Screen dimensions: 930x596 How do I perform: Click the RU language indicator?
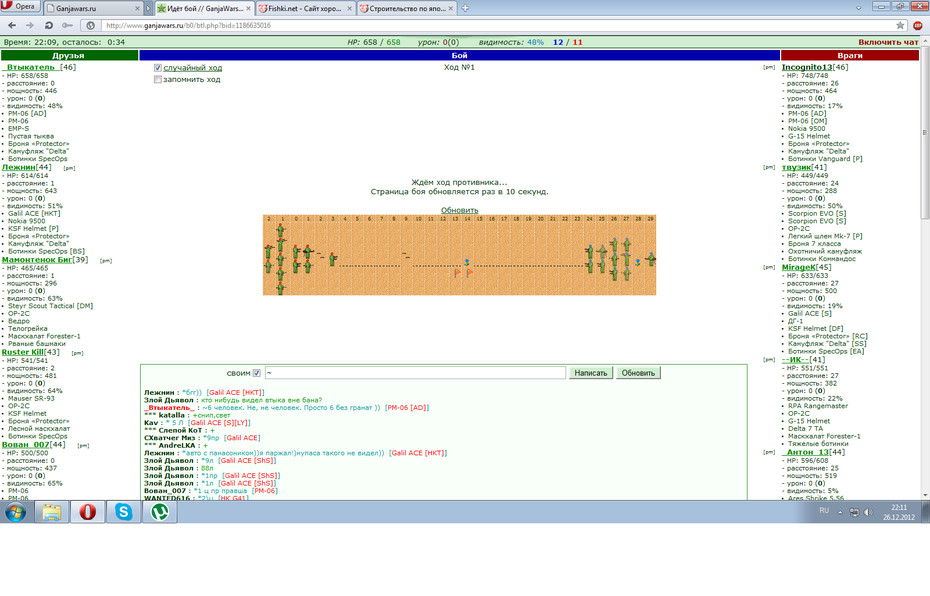coord(824,511)
